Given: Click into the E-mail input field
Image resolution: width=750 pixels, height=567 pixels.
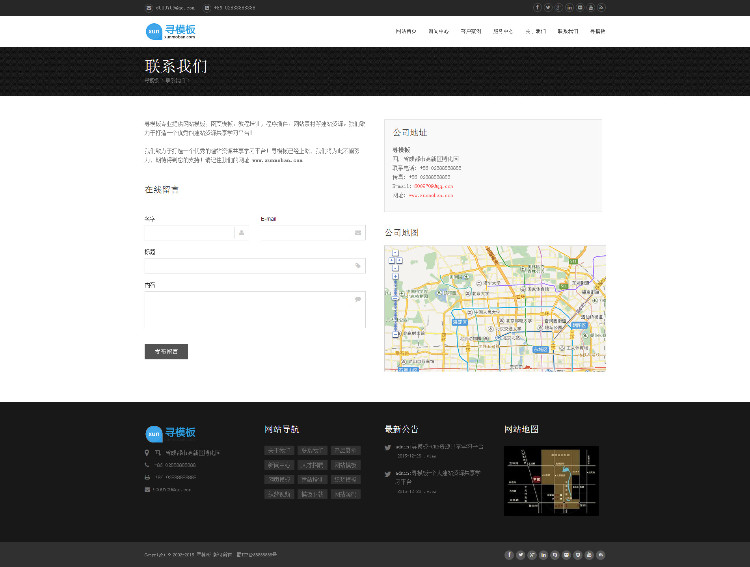Looking at the screenshot, I should pyautogui.click(x=305, y=233).
